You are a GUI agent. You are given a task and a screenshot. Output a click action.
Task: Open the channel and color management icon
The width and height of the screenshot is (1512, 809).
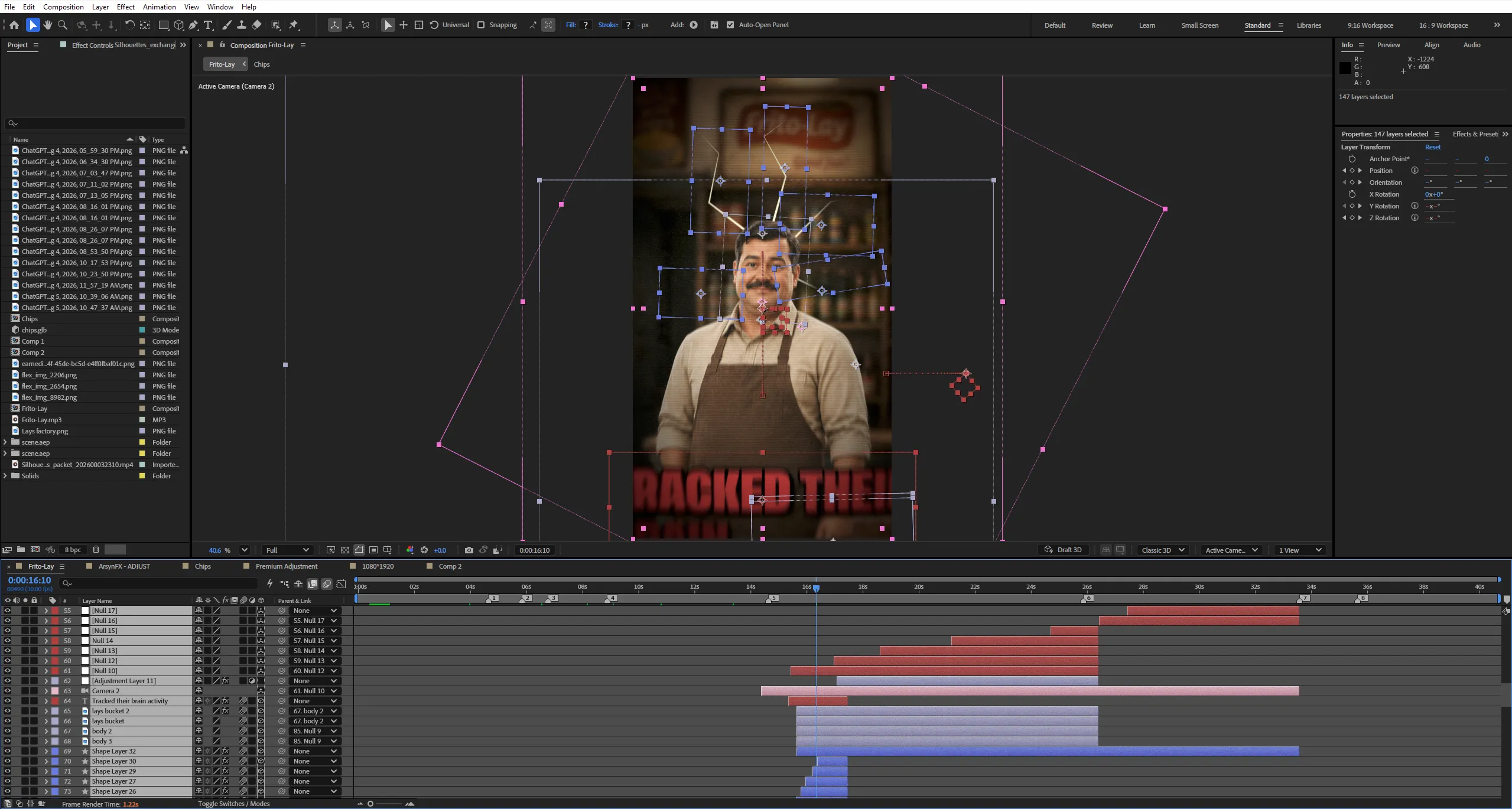coord(410,550)
